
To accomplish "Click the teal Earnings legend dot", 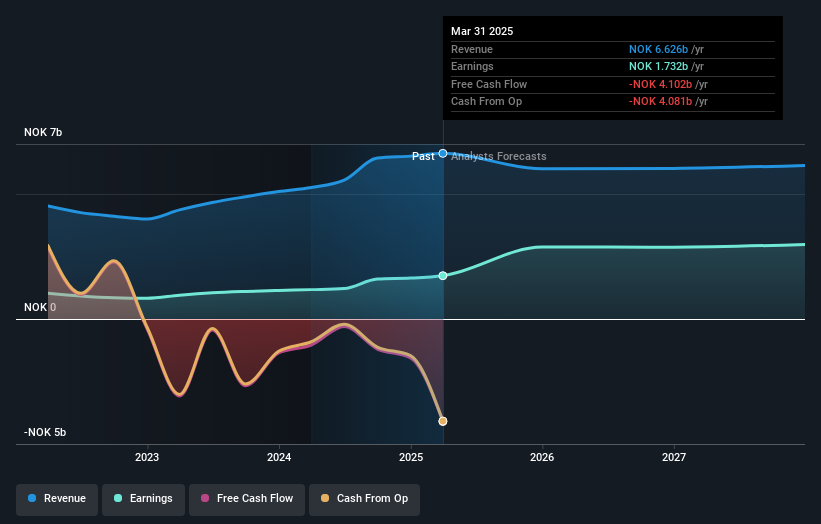I will click(118, 498).
